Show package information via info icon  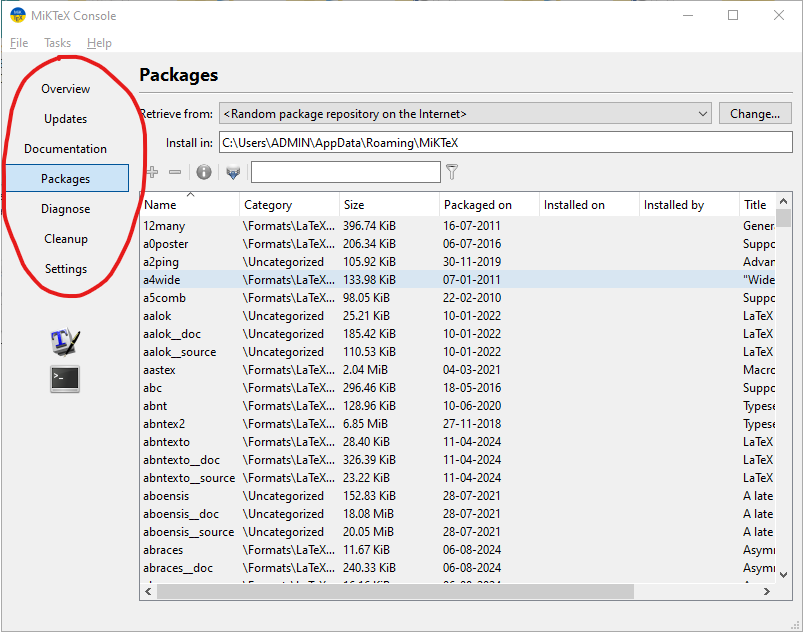tap(204, 172)
